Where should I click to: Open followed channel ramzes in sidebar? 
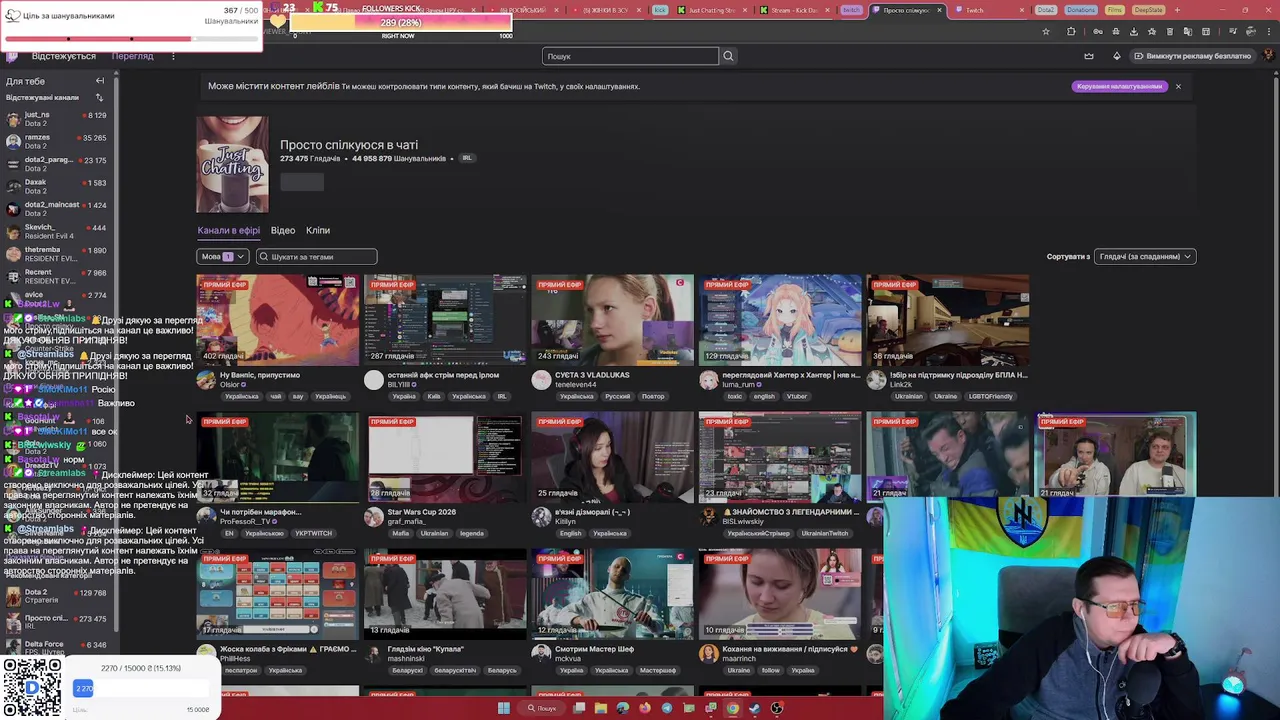click(56, 141)
